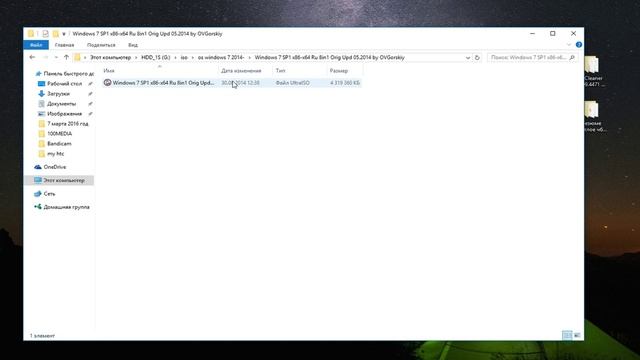Open Загрузки in the sidebar

point(58,93)
